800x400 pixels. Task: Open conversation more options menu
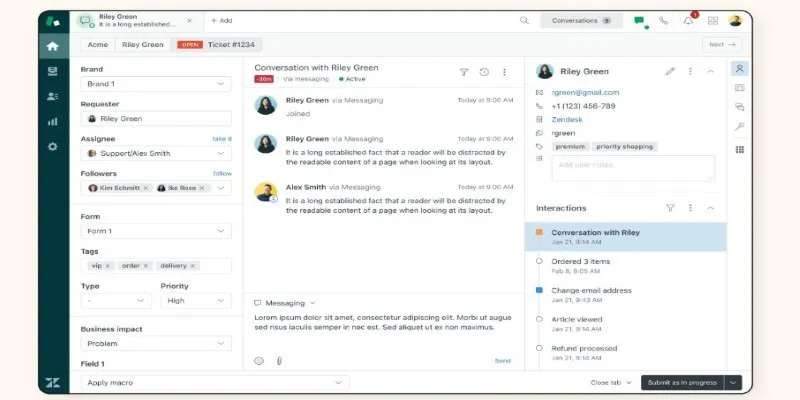coord(504,72)
